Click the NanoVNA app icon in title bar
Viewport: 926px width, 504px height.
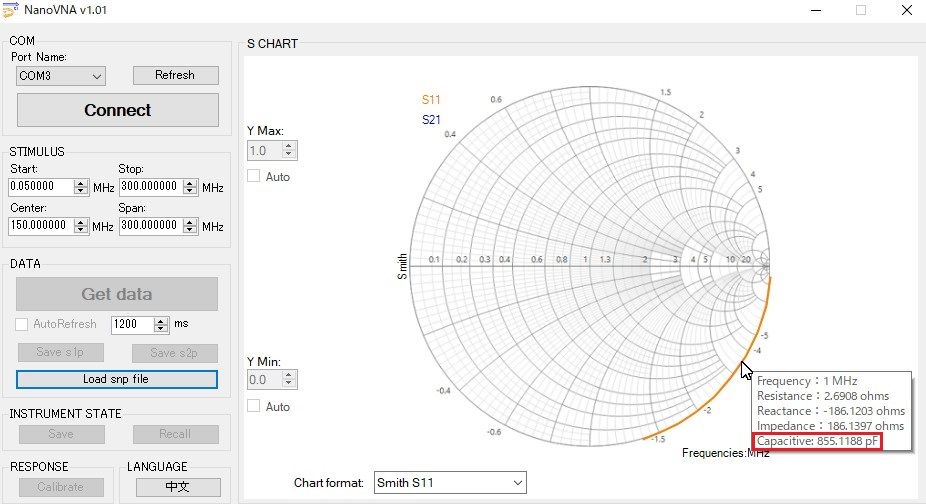11,10
